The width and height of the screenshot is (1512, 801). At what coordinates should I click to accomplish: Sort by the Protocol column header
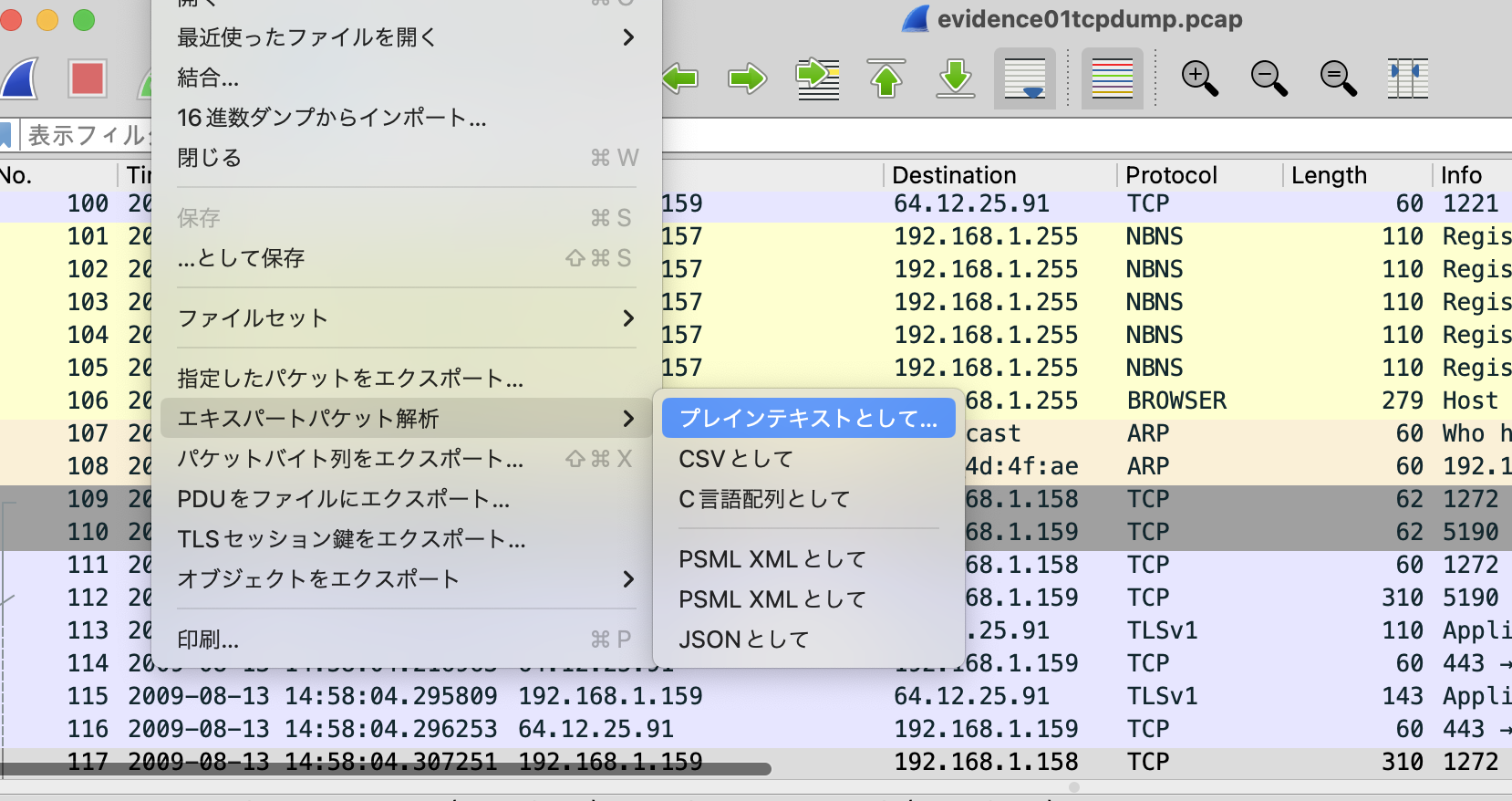click(1200, 175)
